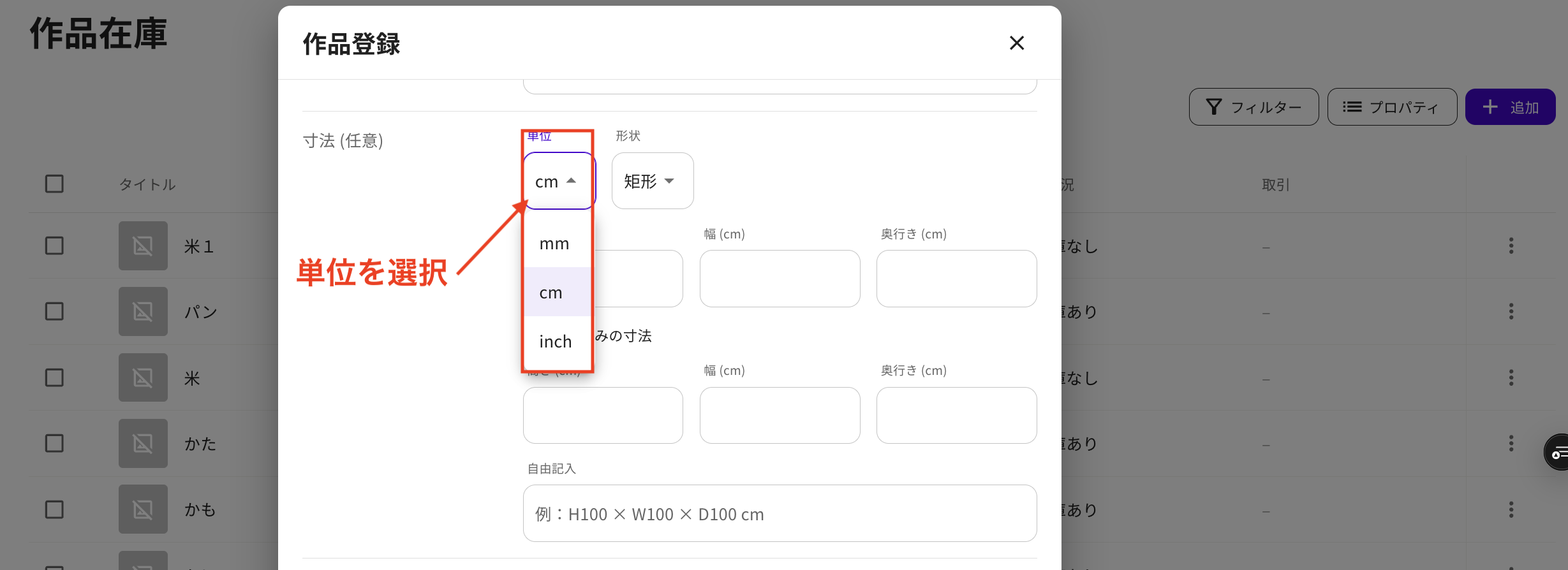Click the プロパティ button
This screenshot has height=570, width=1568.
pyautogui.click(x=1392, y=107)
